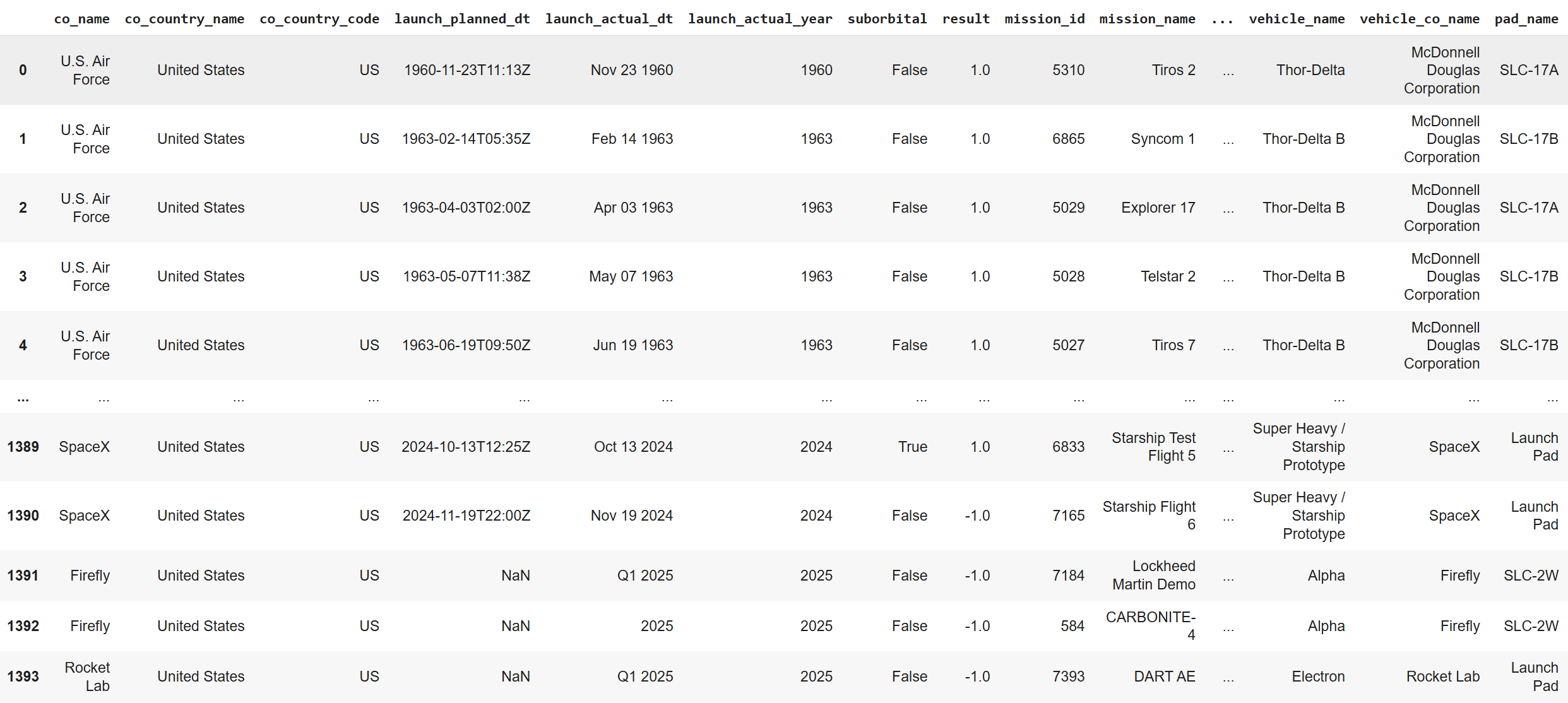Click actual date Nov 19 2024
The width and height of the screenshot is (1568, 703).
click(632, 516)
